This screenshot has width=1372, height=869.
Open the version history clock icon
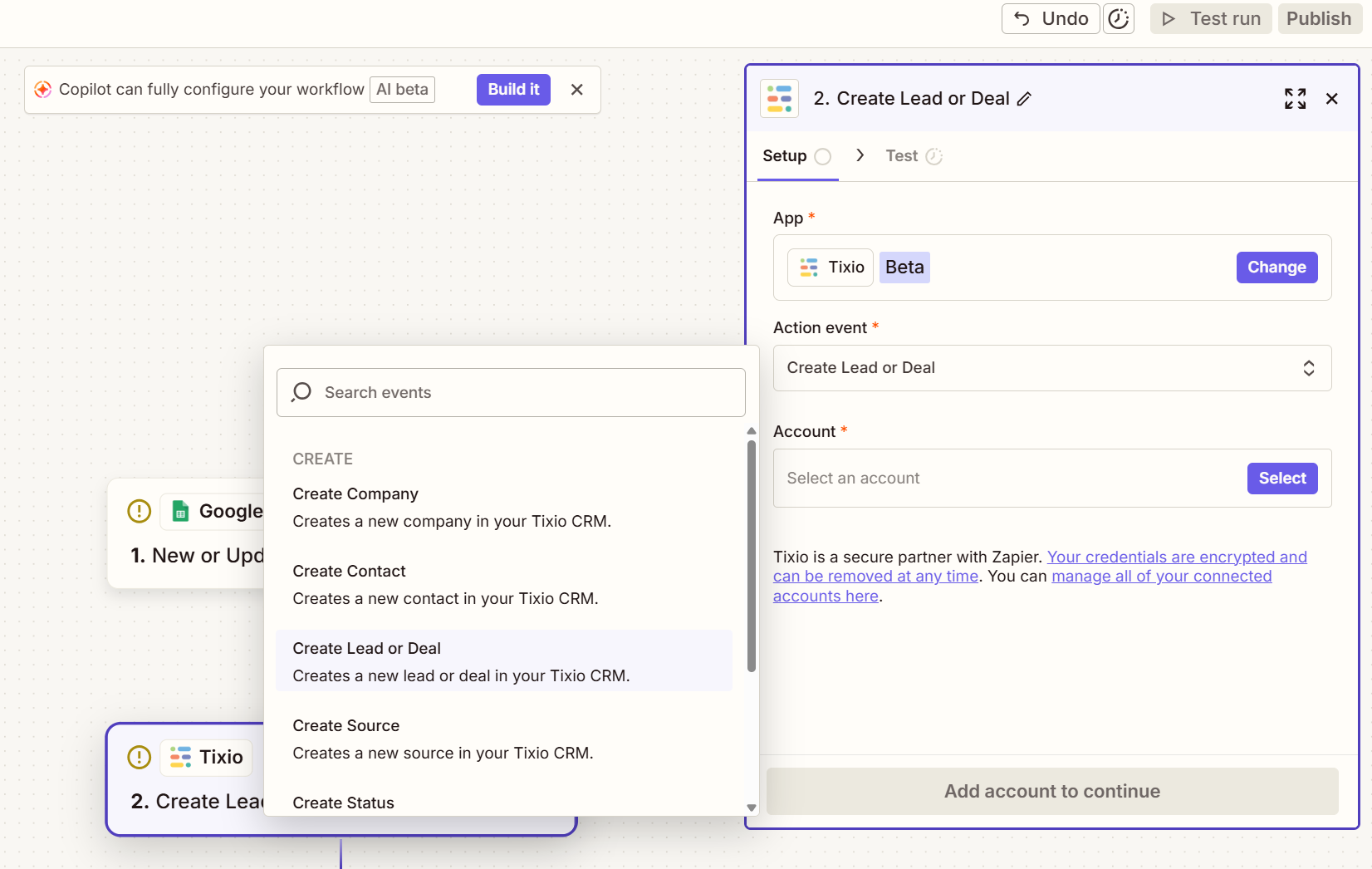[1119, 18]
